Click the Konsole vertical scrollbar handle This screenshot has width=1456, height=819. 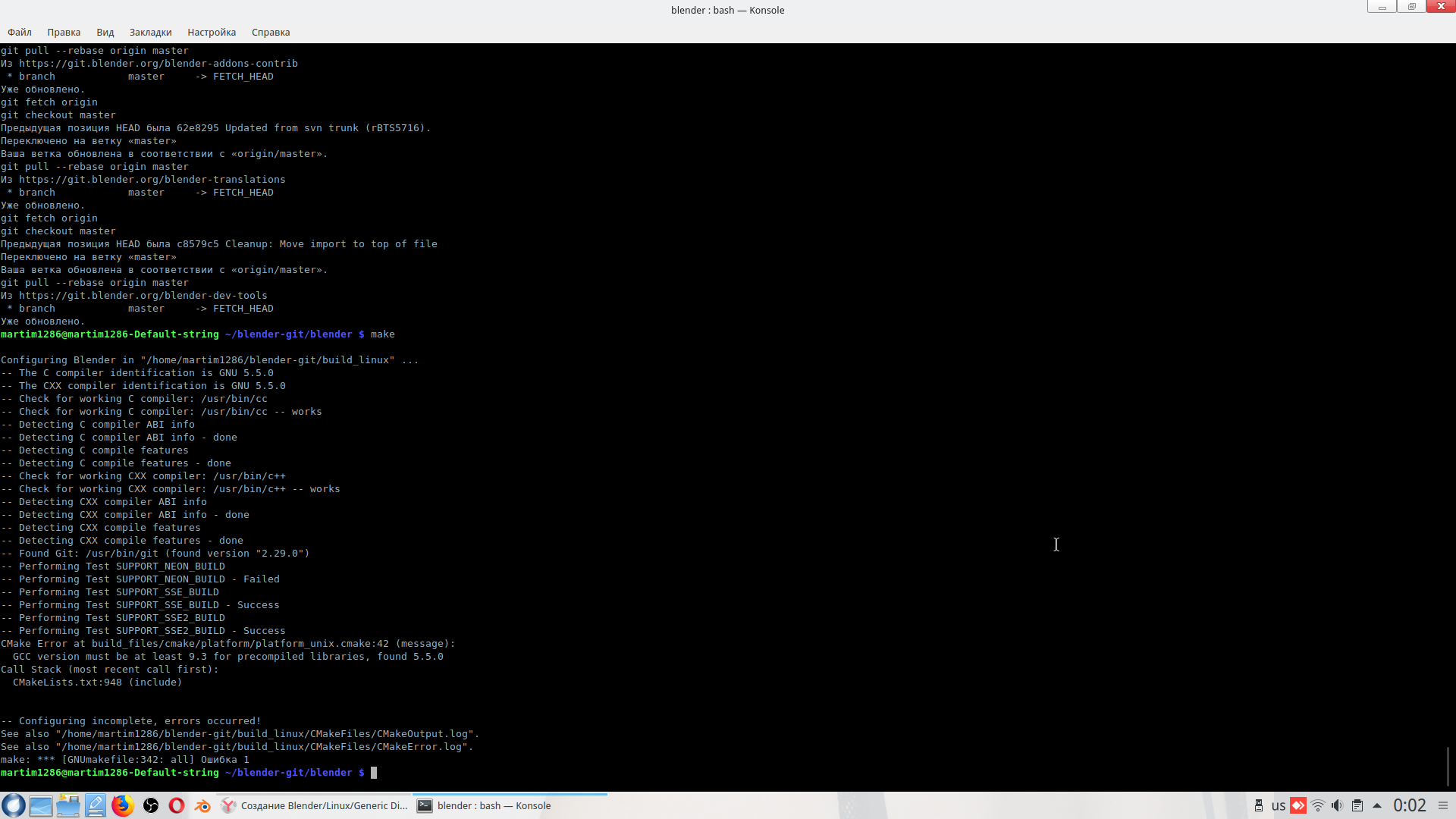point(1448,766)
